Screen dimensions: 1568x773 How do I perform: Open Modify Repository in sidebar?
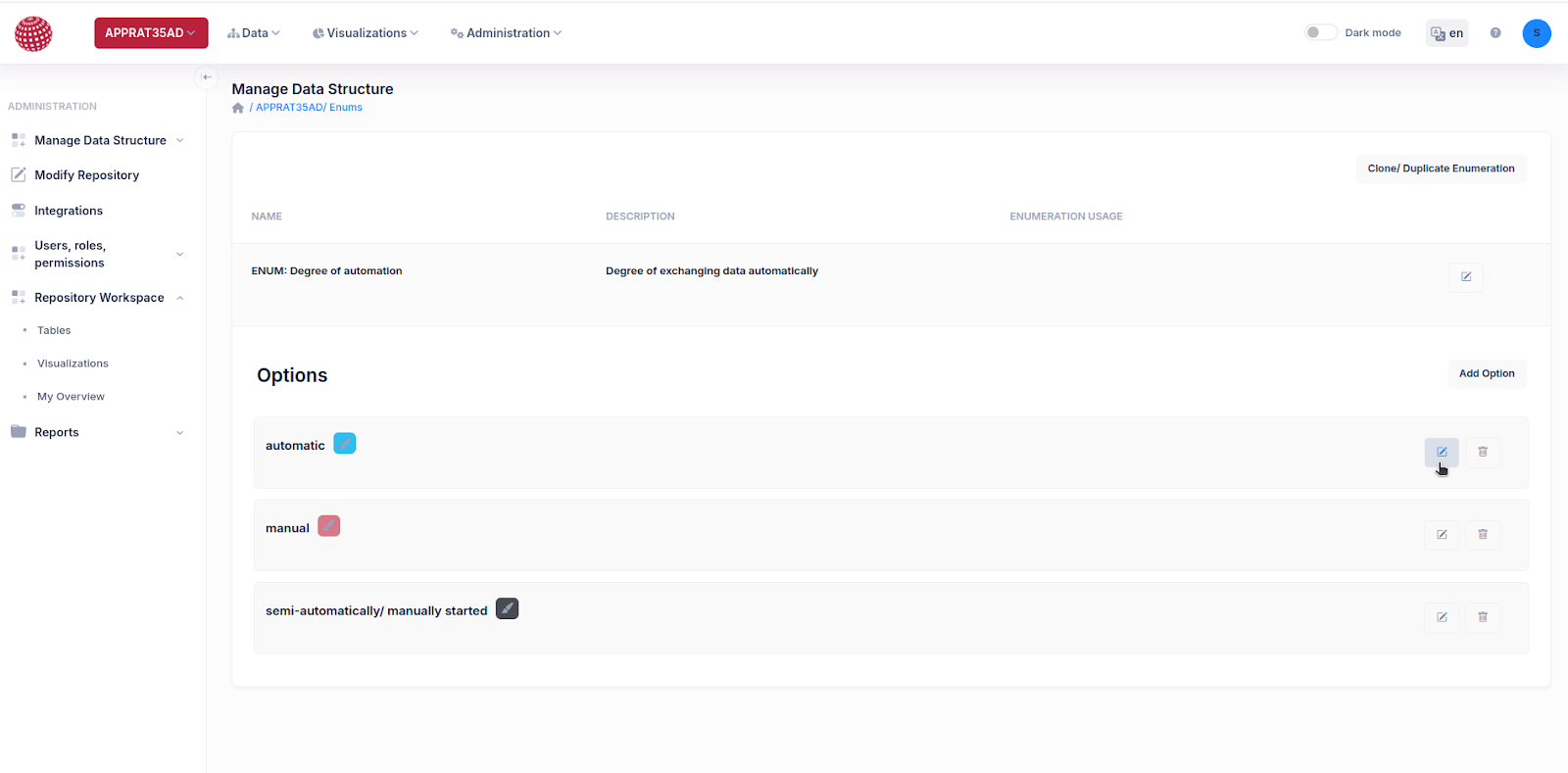tap(86, 175)
